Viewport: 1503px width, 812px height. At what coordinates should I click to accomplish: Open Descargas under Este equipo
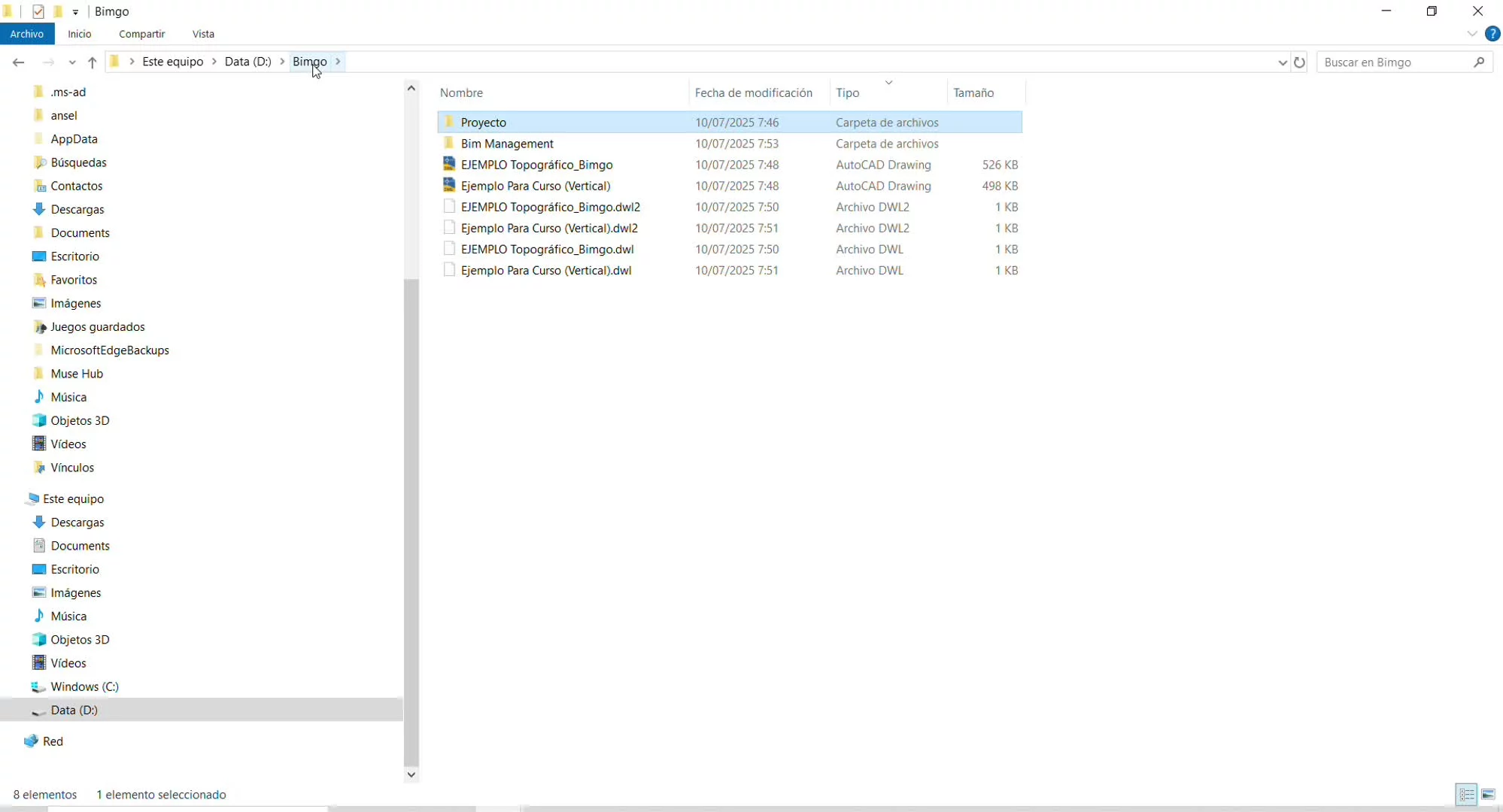pos(77,522)
